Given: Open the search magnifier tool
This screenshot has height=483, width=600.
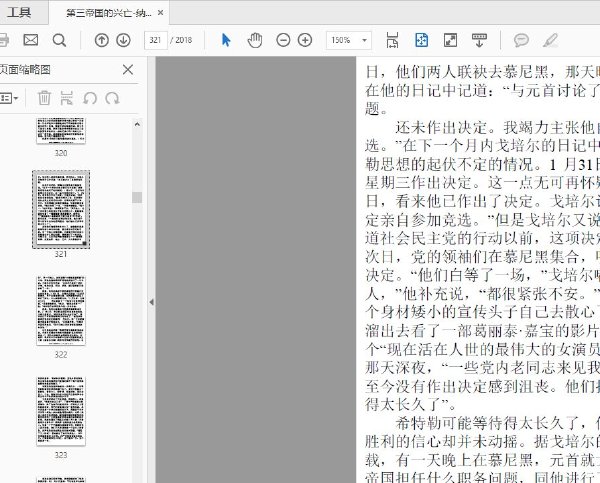Looking at the screenshot, I should coord(59,40).
